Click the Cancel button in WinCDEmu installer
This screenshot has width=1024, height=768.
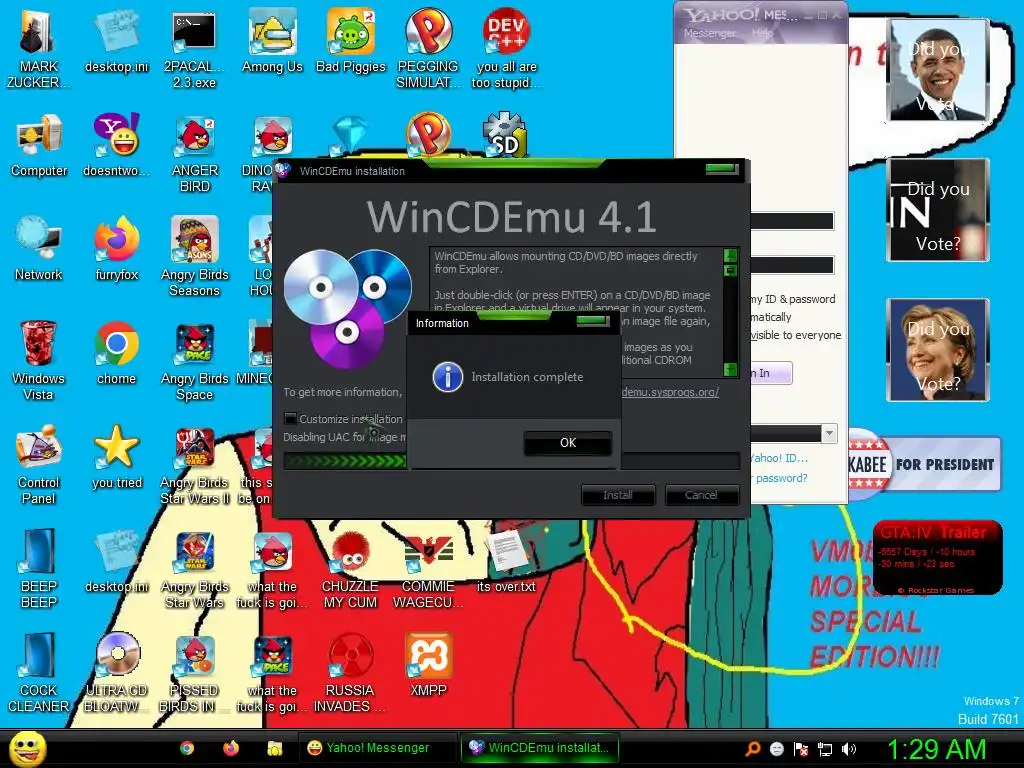(x=701, y=495)
